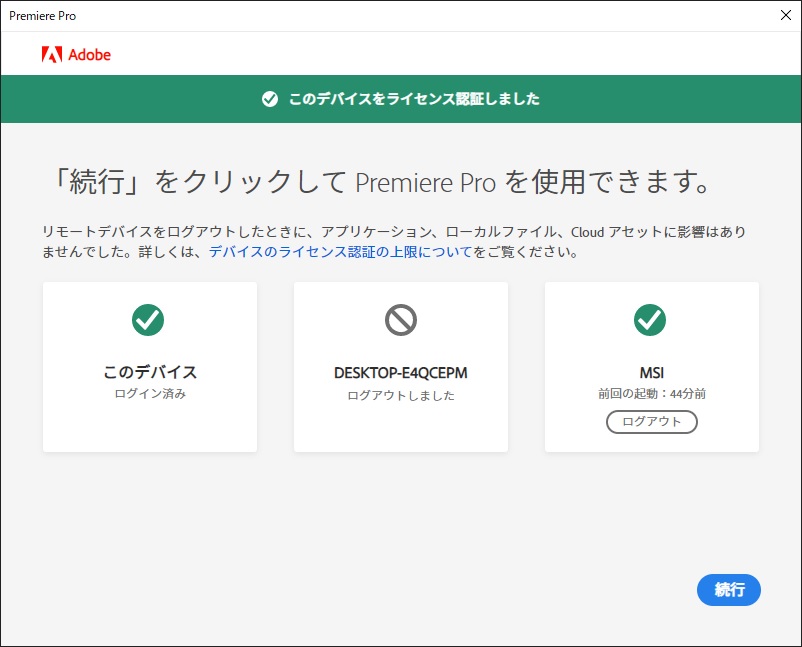Click the MSI device name
Viewport: 802px width, 647px height.
(x=652, y=373)
